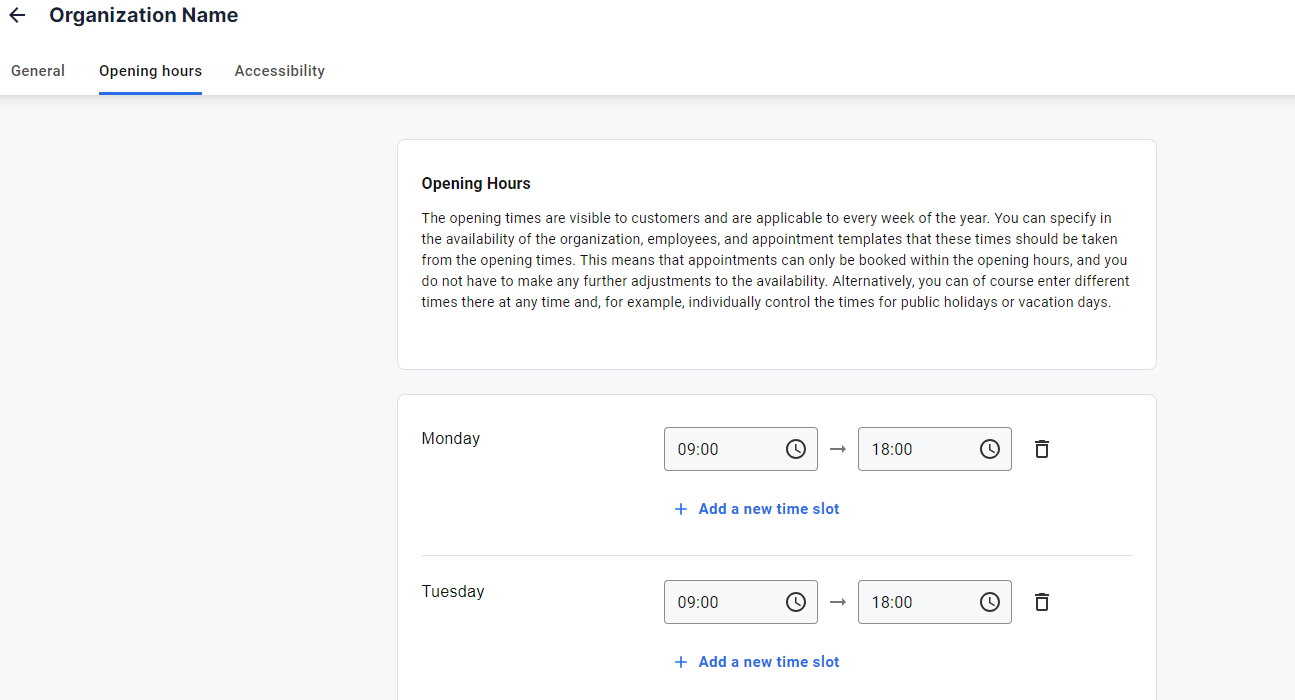The width and height of the screenshot is (1295, 700).
Task: Select the Opening hours tab
Action: (x=150, y=71)
